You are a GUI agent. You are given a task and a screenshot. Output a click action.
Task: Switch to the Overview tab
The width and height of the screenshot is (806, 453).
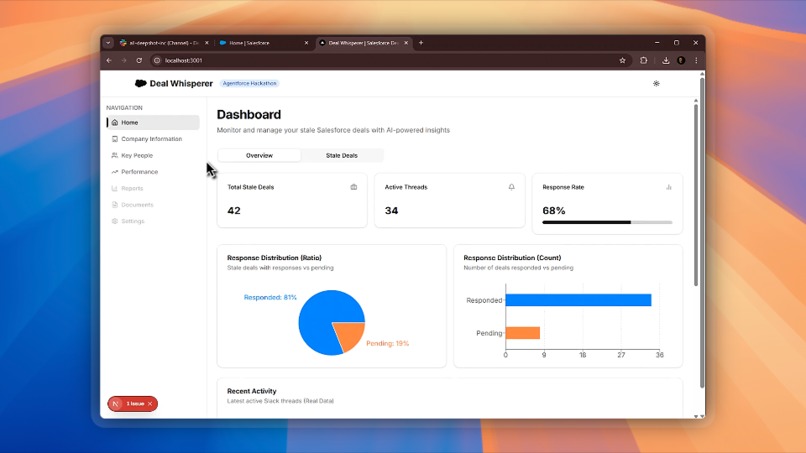[x=259, y=155]
